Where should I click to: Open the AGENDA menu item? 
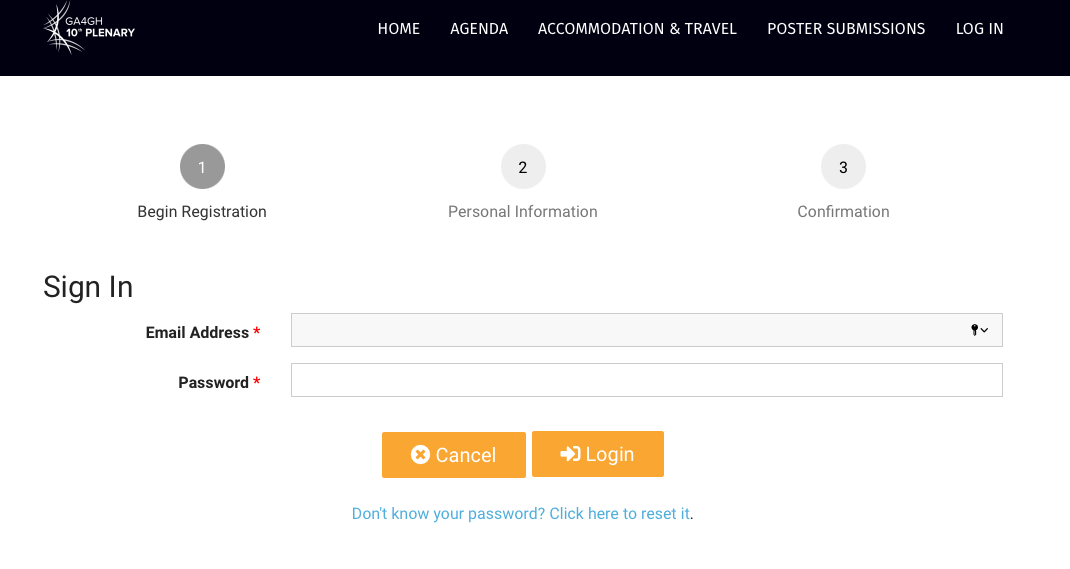pos(479,29)
